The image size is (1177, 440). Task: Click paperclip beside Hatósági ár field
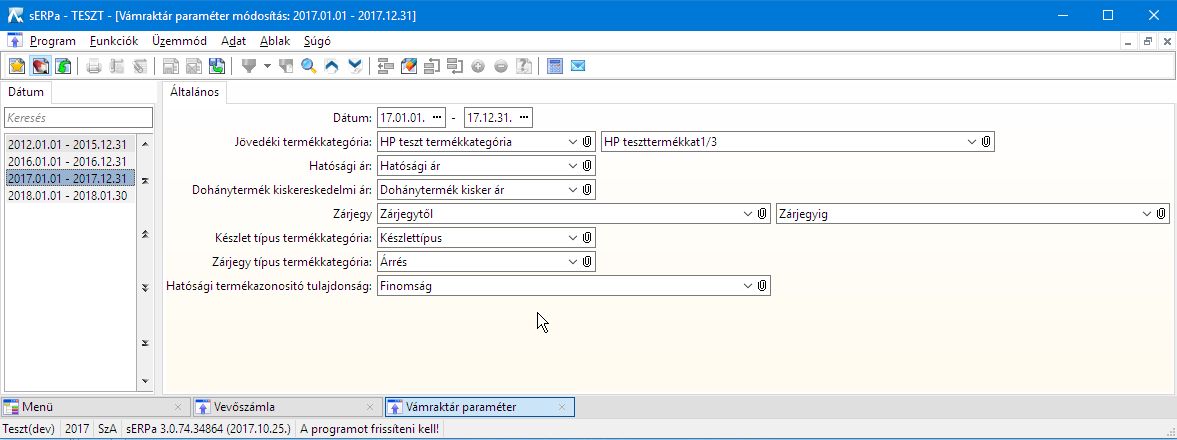point(588,166)
